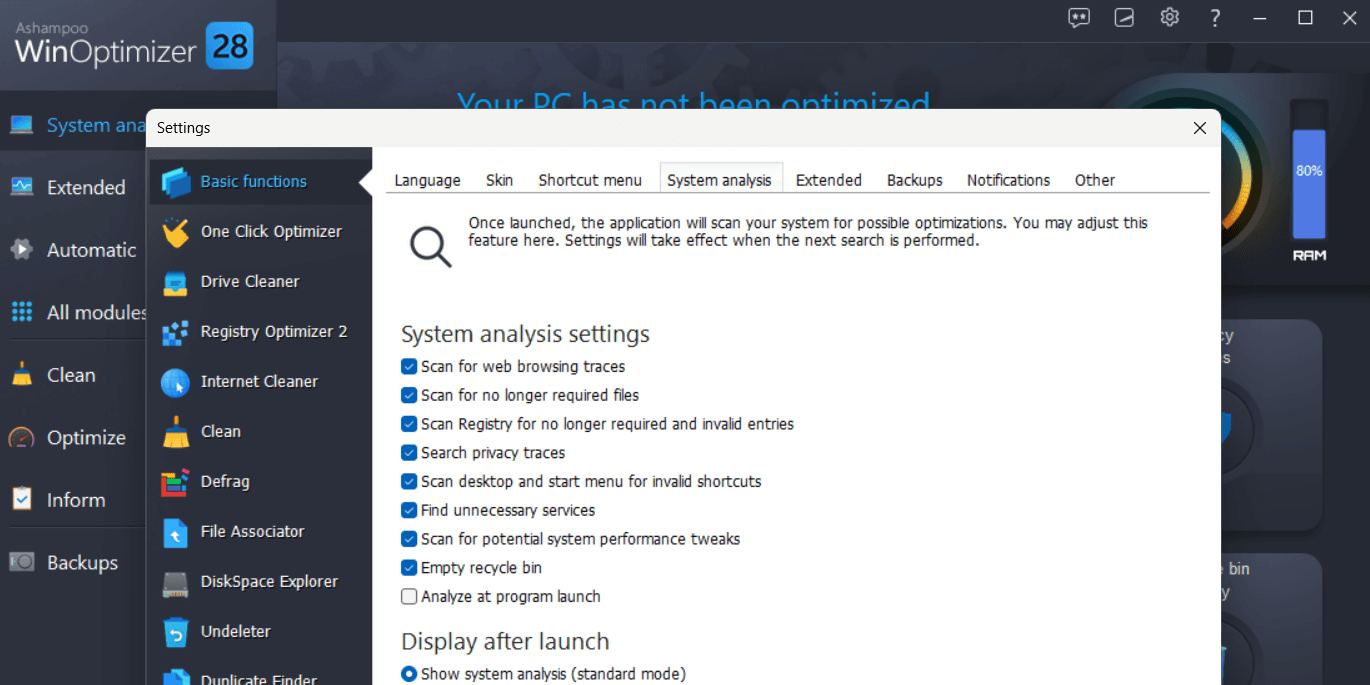Viewport: 1370px width, 685px height.
Task: Switch to the Notifications tab
Action: point(1008,180)
